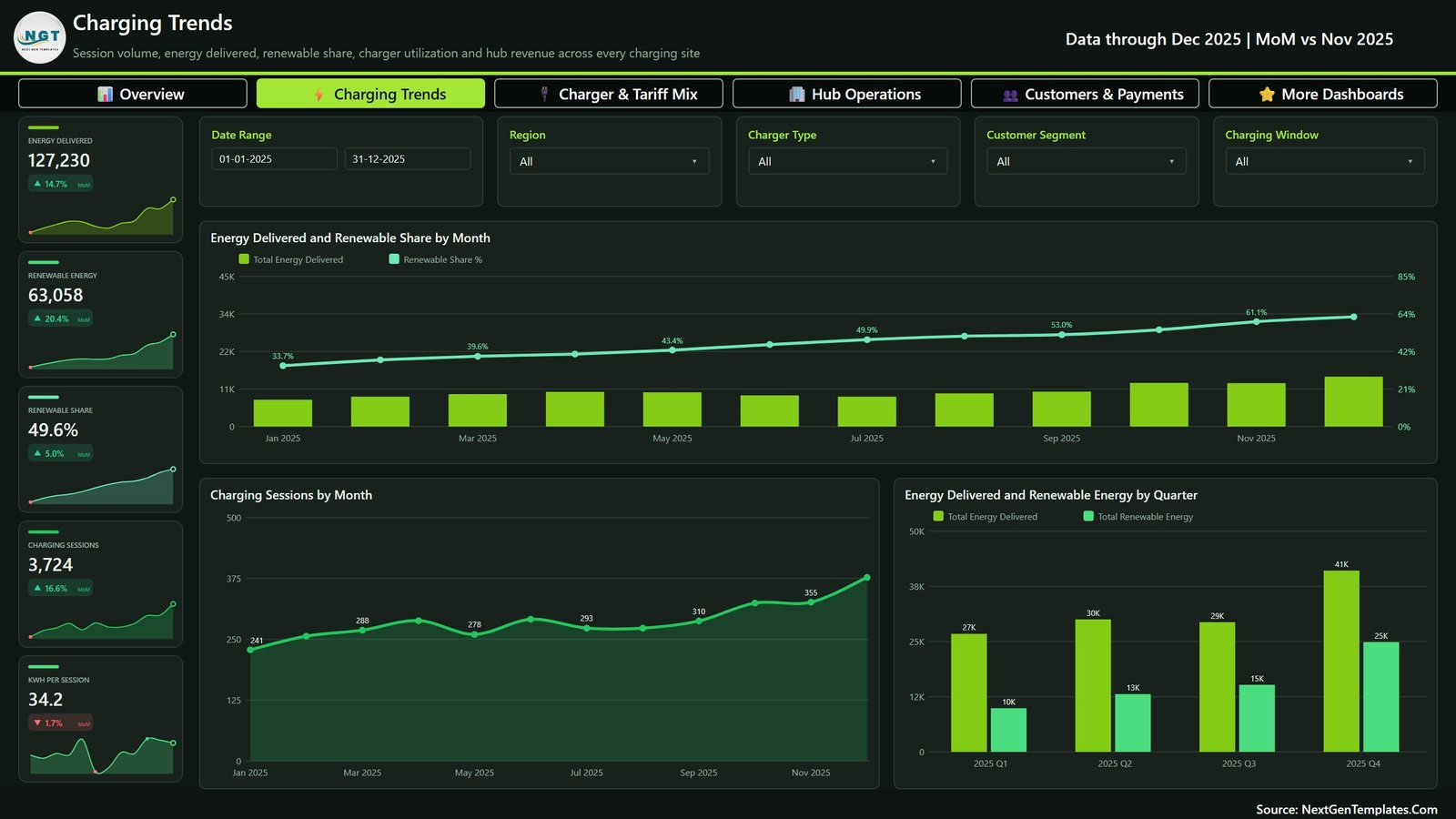1456x819 pixels.
Task: Click the More Dashboards star icon
Action: pos(1267,95)
